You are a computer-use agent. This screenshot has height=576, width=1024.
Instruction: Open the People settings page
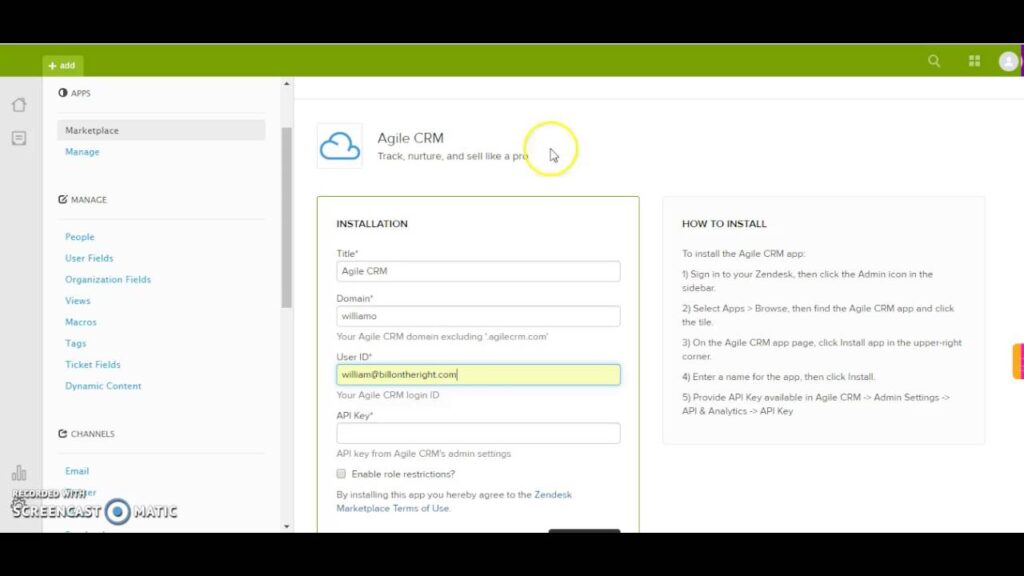(80, 236)
